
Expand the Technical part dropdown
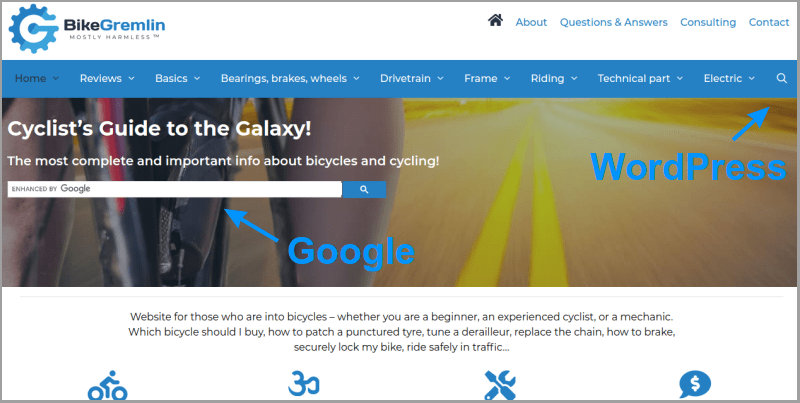640,79
